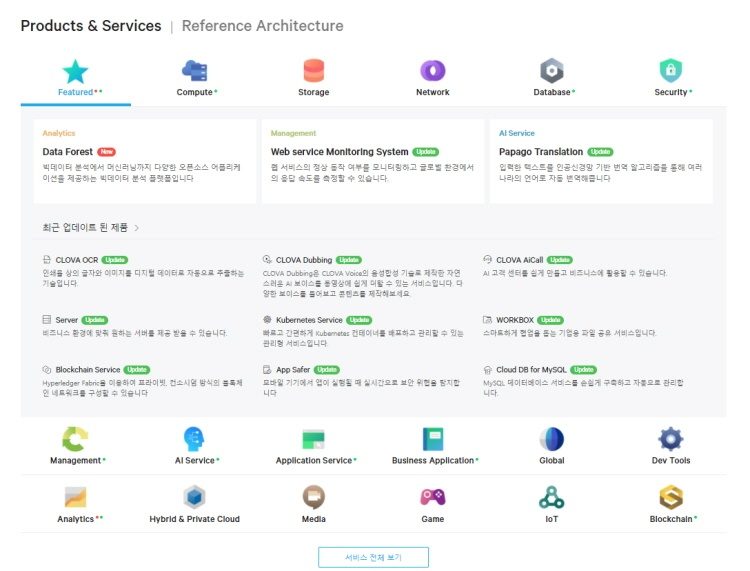This screenshot has height=571, width=750.
Task: Open the Business Application icon
Action: tap(432, 439)
